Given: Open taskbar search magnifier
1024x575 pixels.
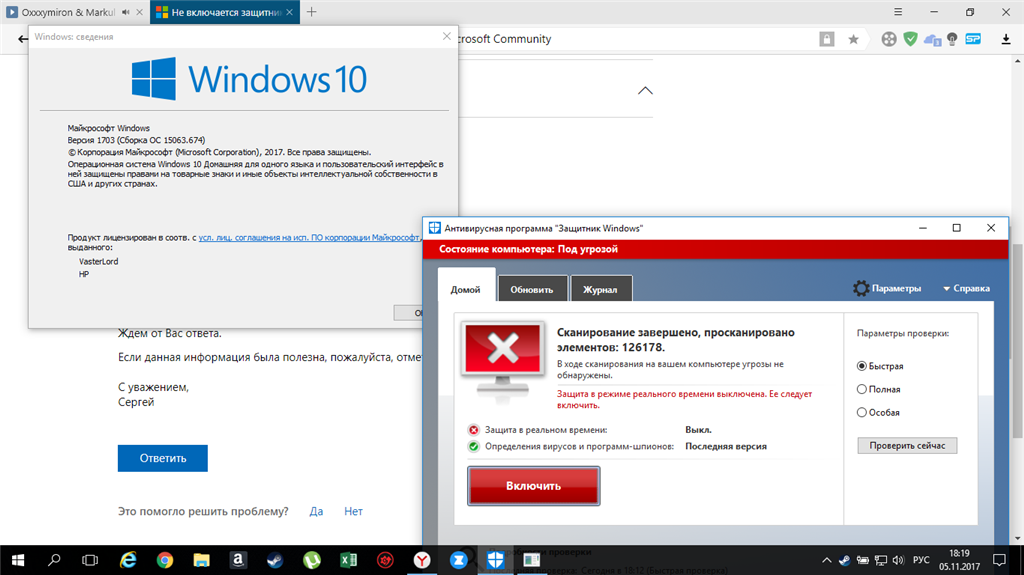Looking at the screenshot, I should (x=54, y=560).
